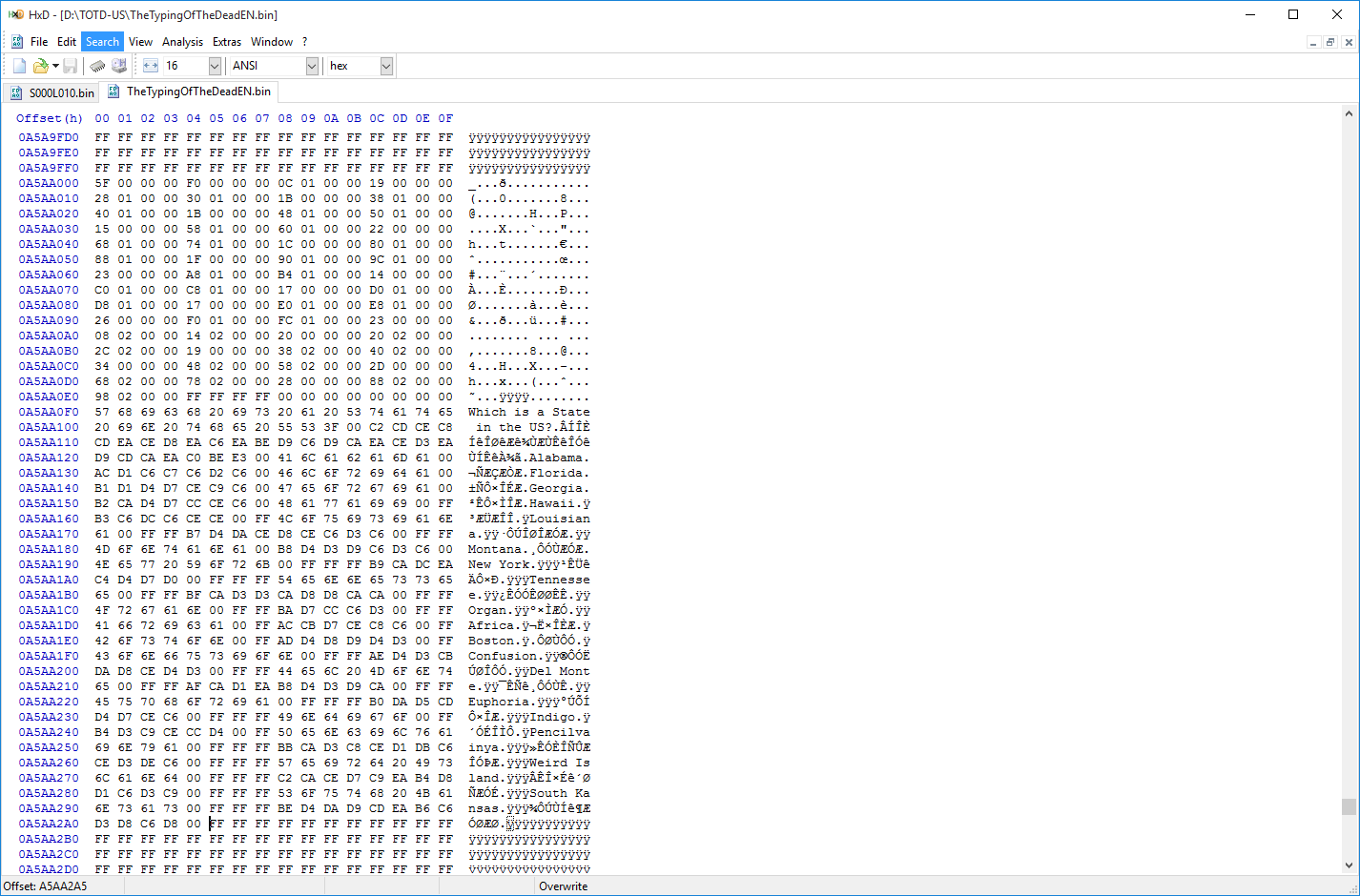Click the 'Montana.' decoded text
Image resolution: width=1360 pixels, height=896 pixels.
[x=499, y=549]
